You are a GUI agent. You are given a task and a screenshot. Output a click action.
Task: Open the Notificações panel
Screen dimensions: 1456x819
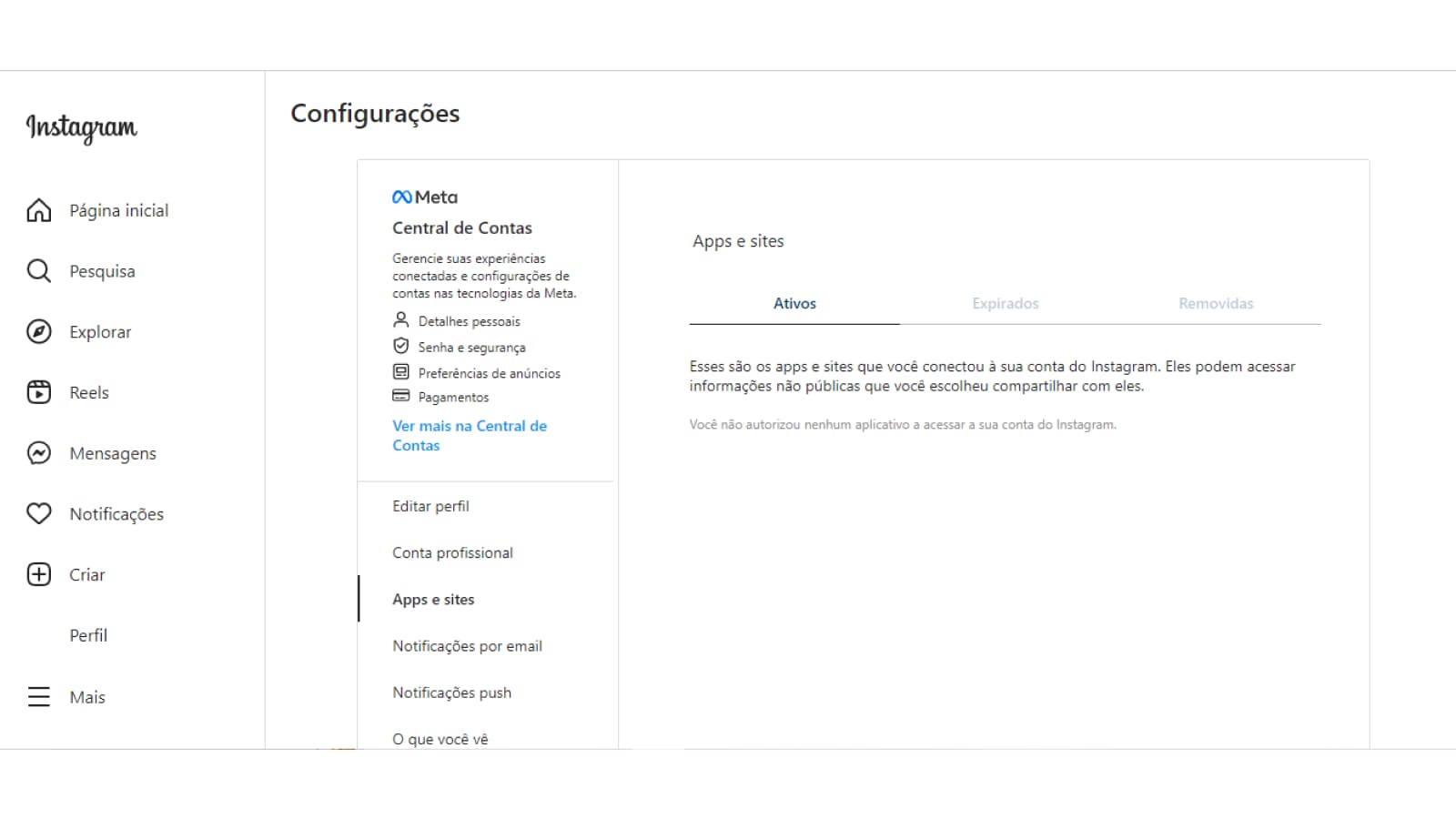point(116,514)
